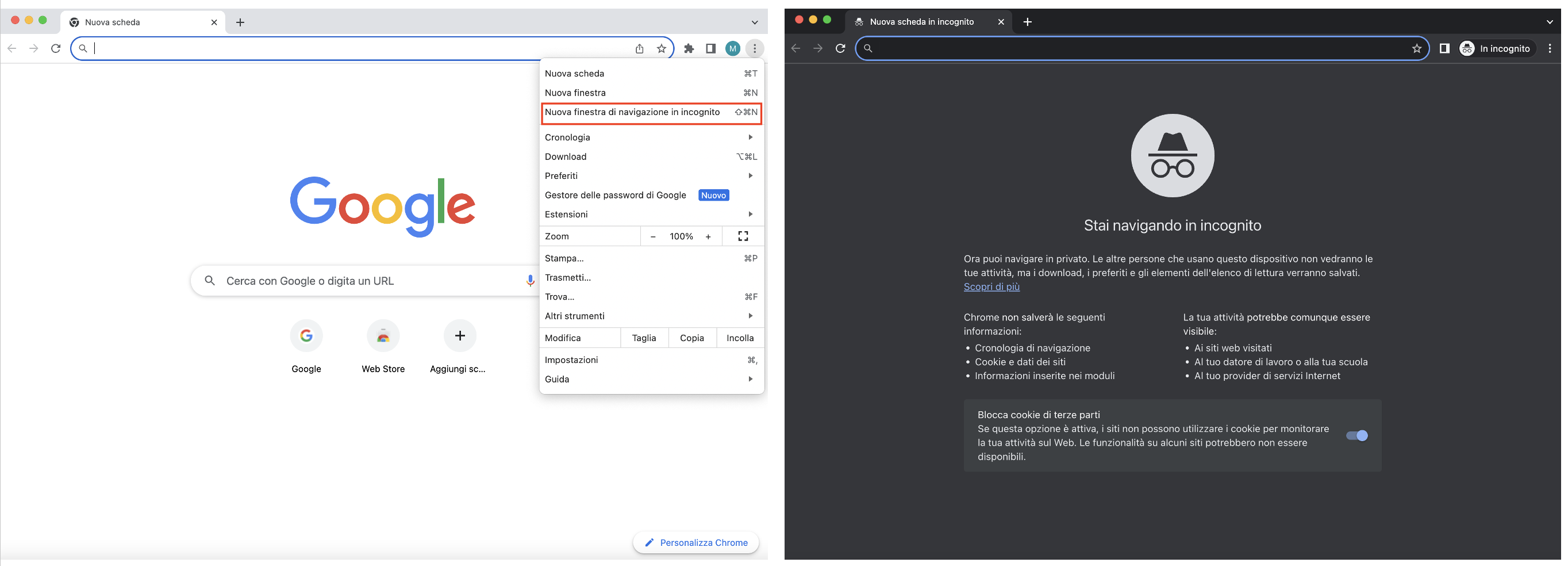Open the profile avatar M

click(x=733, y=49)
